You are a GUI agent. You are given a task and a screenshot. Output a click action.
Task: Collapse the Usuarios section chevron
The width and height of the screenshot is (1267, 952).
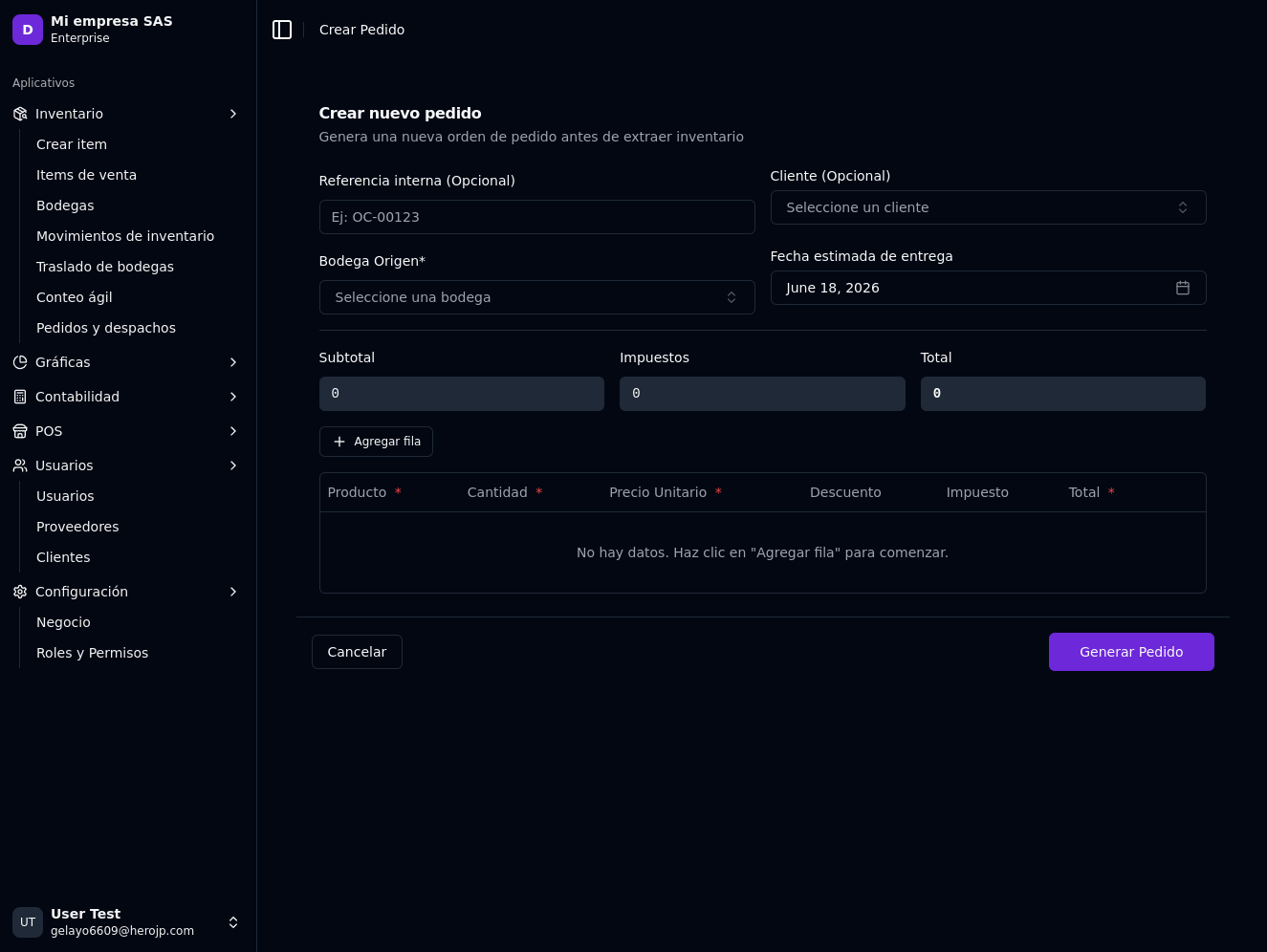tap(233, 465)
